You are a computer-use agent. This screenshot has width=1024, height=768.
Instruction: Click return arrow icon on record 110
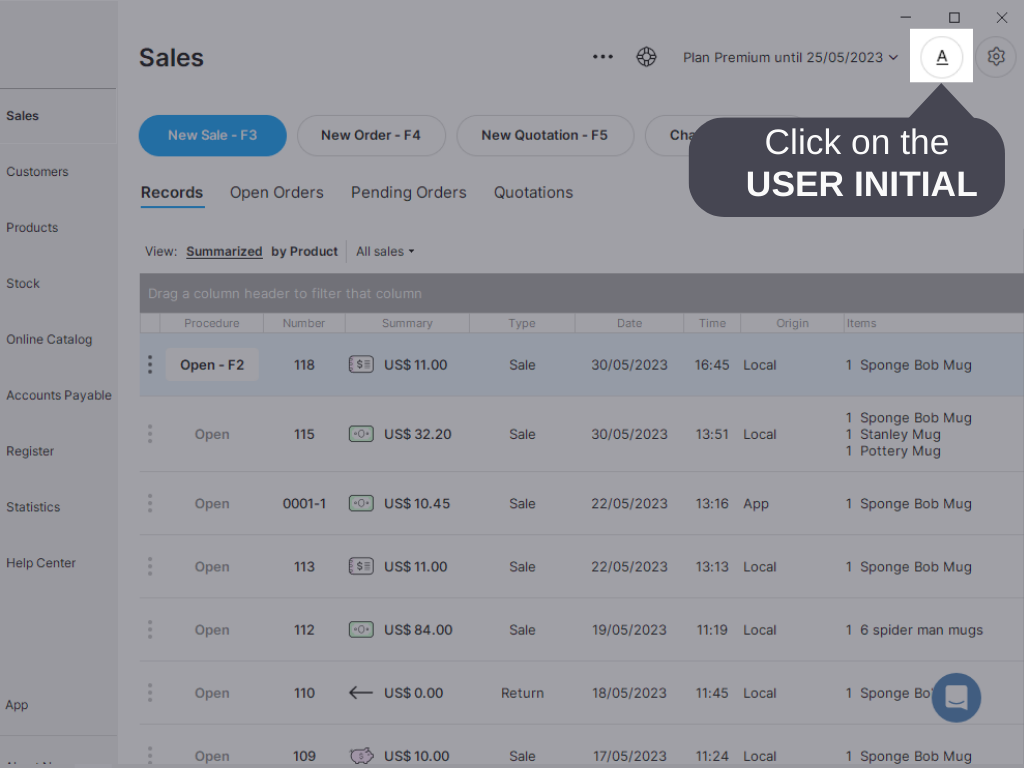pyautogui.click(x=361, y=693)
